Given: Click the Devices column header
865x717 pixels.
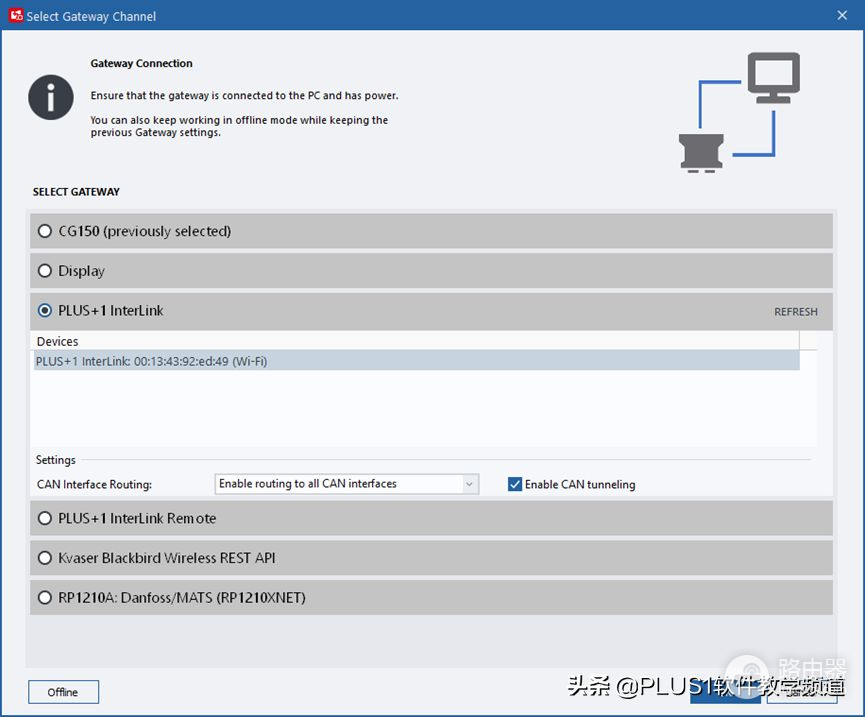Looking at the screenshot, I should point(417,341).
